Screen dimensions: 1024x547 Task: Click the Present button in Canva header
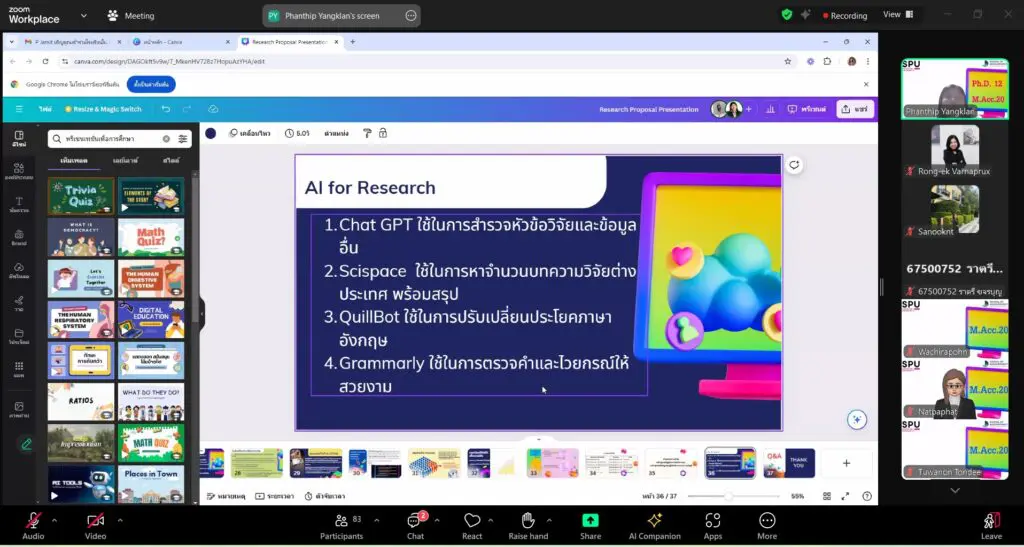(x=807, y=109)
